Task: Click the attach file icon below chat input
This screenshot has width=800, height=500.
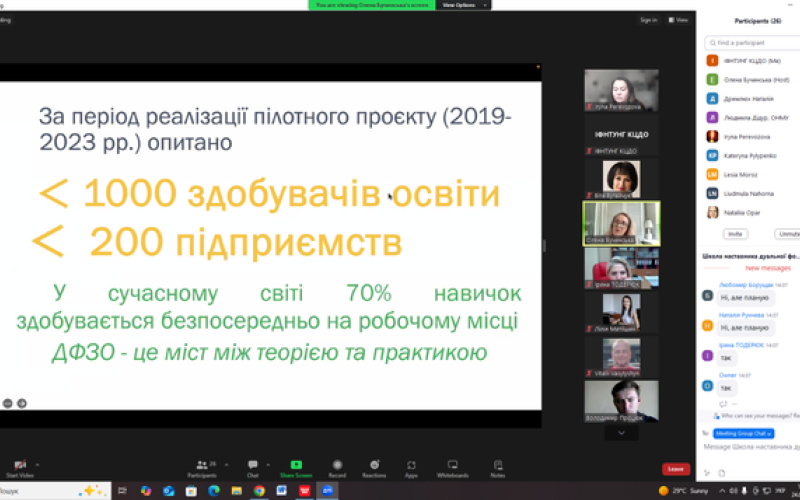Action: click(721, 473)
